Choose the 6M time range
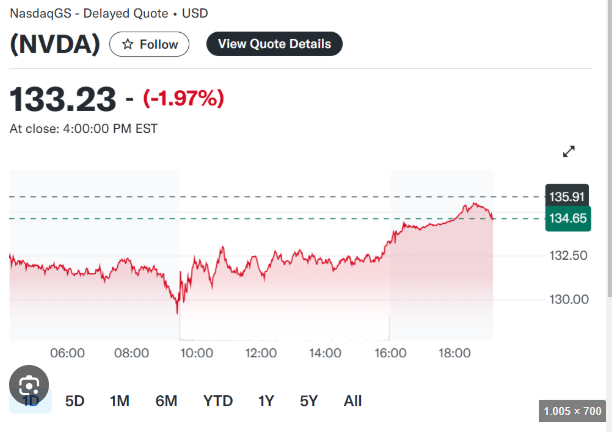 tap(166, 401)
